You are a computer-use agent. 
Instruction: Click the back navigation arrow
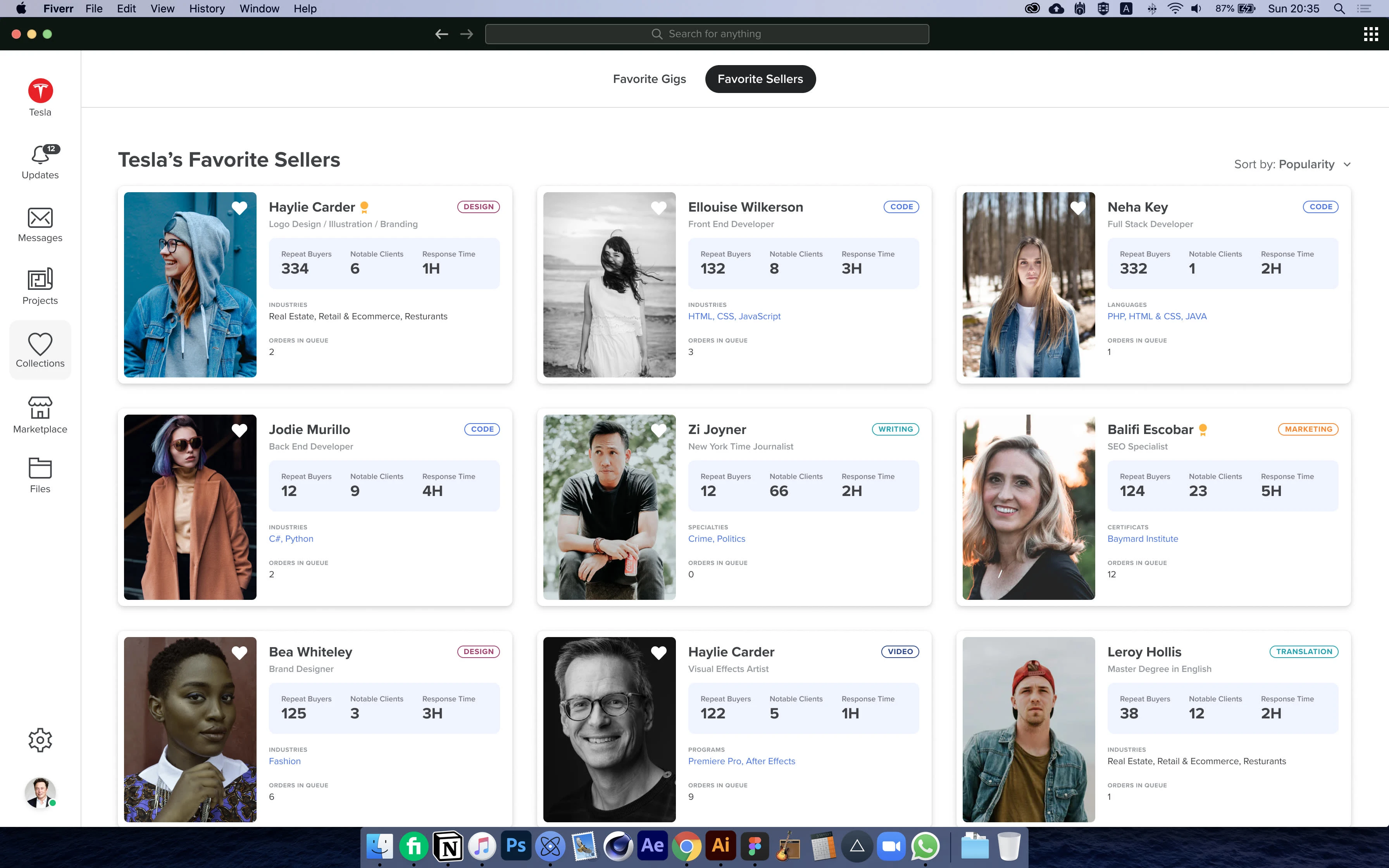pyautogui.click(x=441, y=33)
